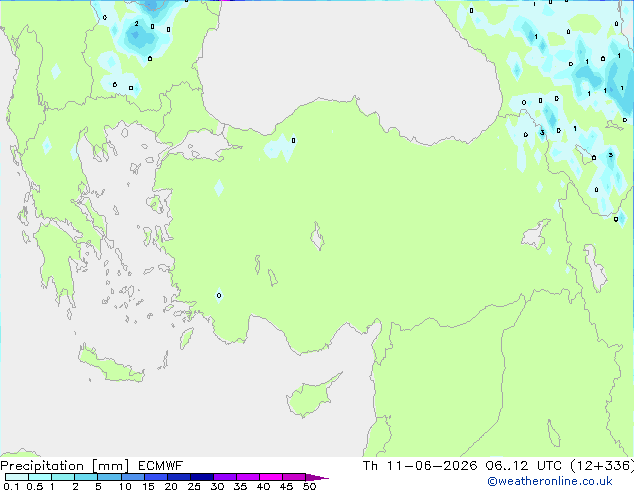Viewport: 634px width, 490px height.
Task: Click the '45' legend scale label
Action: (x=286, y=486)
